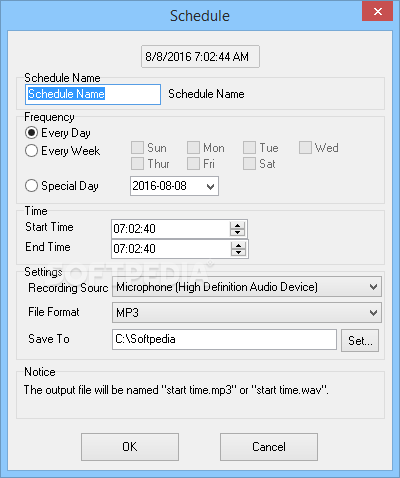Tick the Wed checkbox

click(x=305, y=148)
